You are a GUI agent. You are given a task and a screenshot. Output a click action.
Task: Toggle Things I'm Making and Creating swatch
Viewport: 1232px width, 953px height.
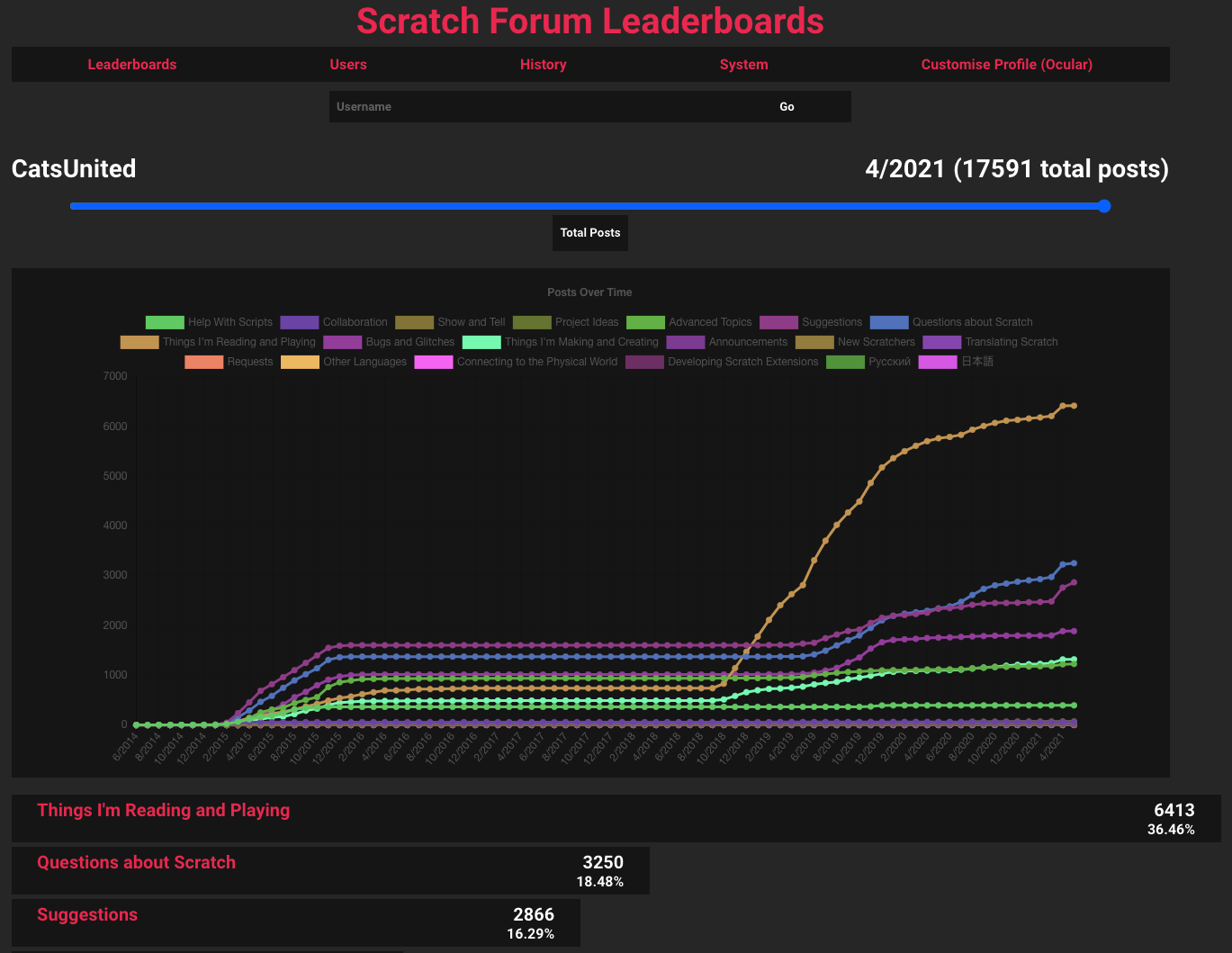[x=481, y=342]
